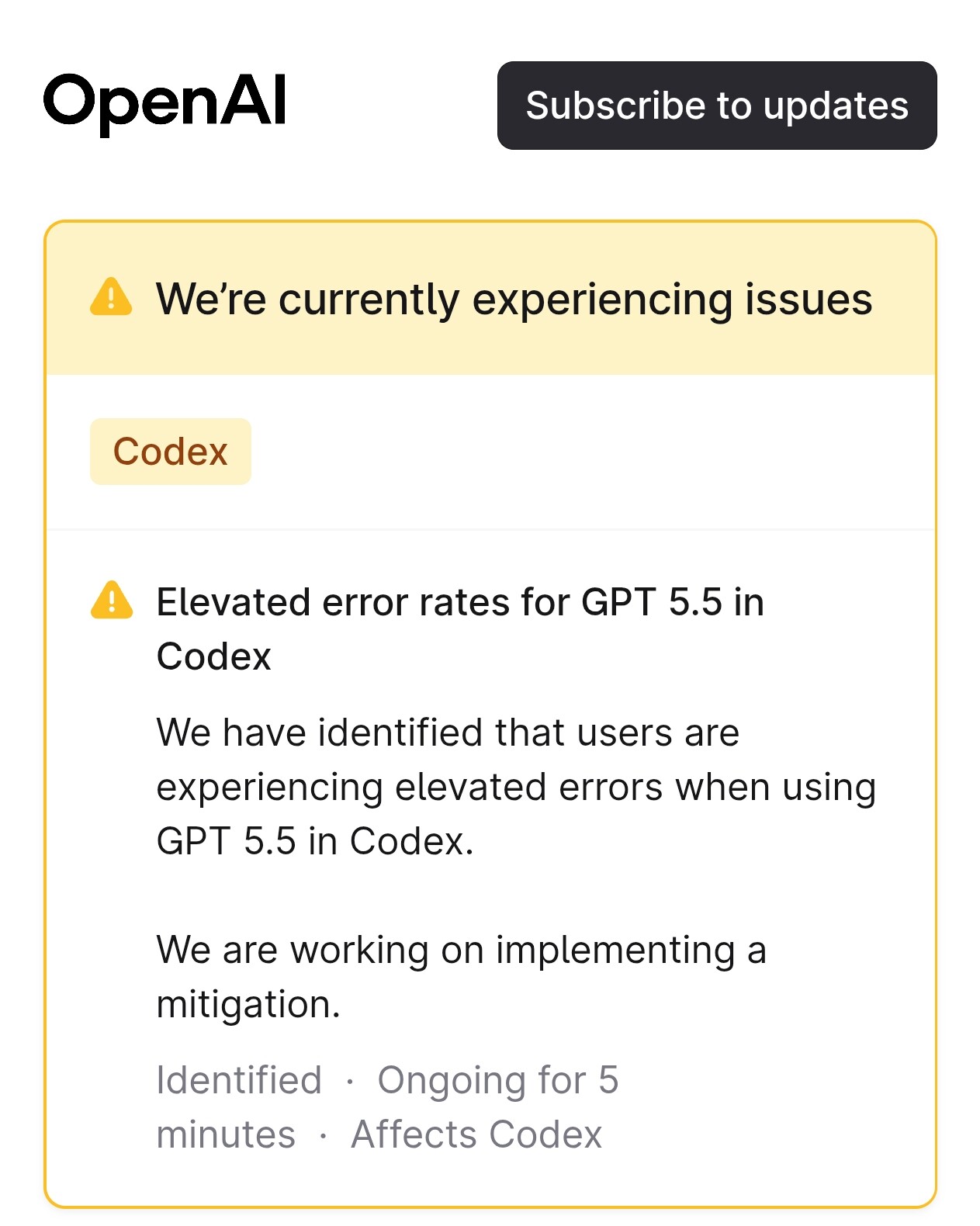Screen dimensions: 980x1226
Task: Click "experiencing elevated errors when using" line
Action: 516,788
